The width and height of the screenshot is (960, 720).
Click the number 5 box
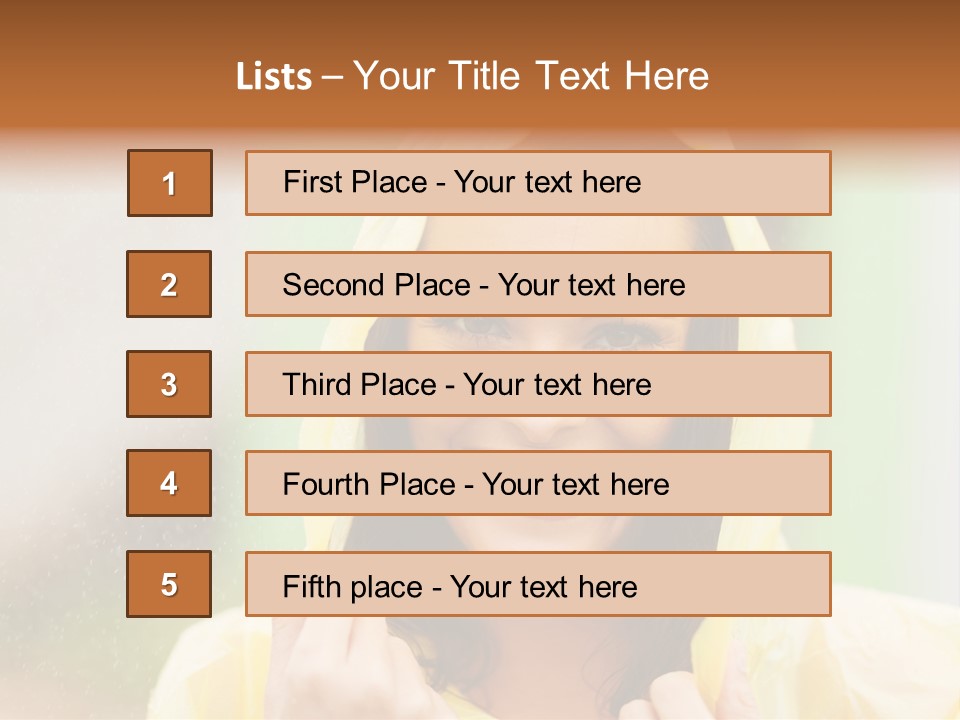coord(169,584)
